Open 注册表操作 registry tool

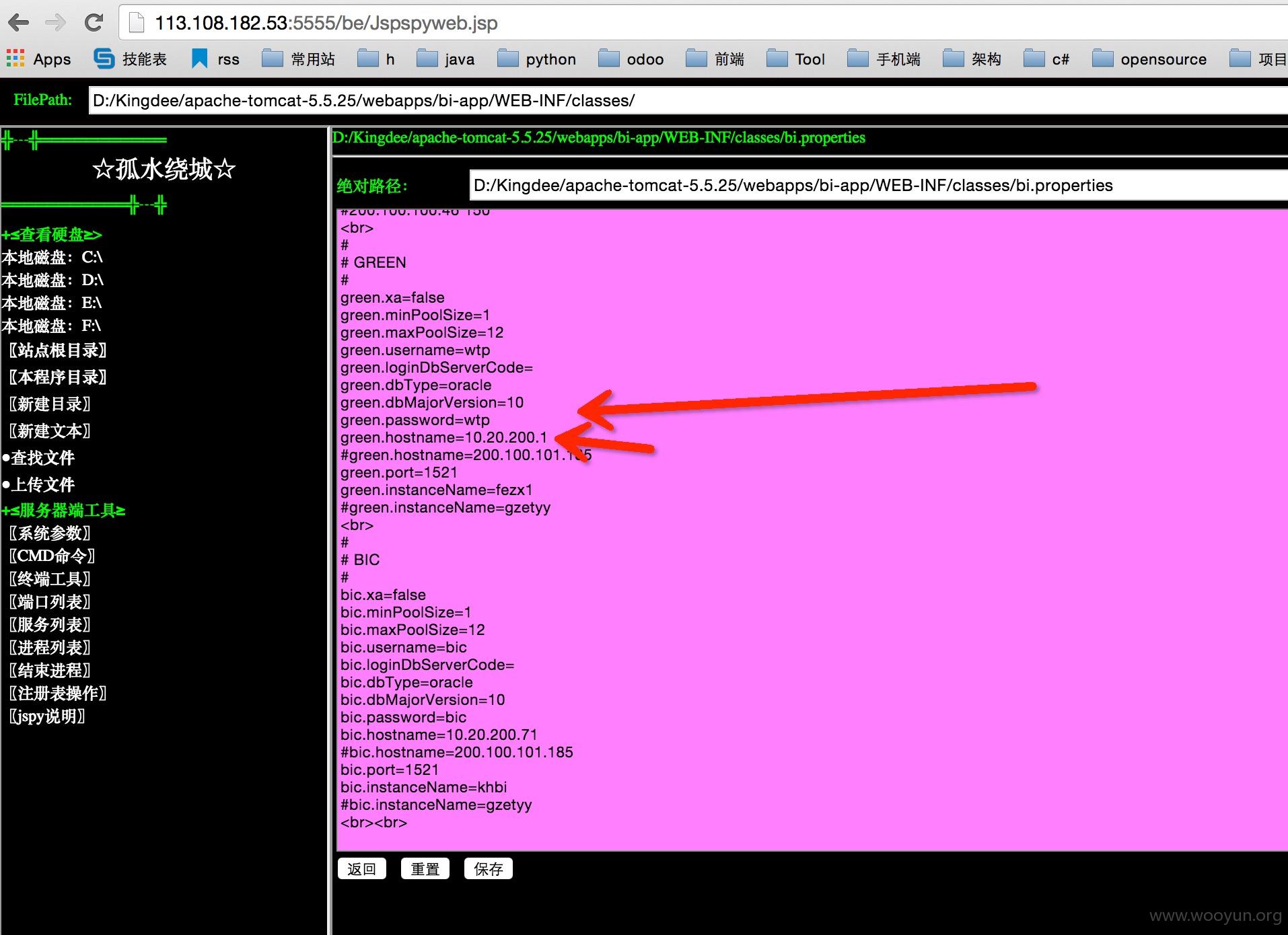click(x=57, y=694)
